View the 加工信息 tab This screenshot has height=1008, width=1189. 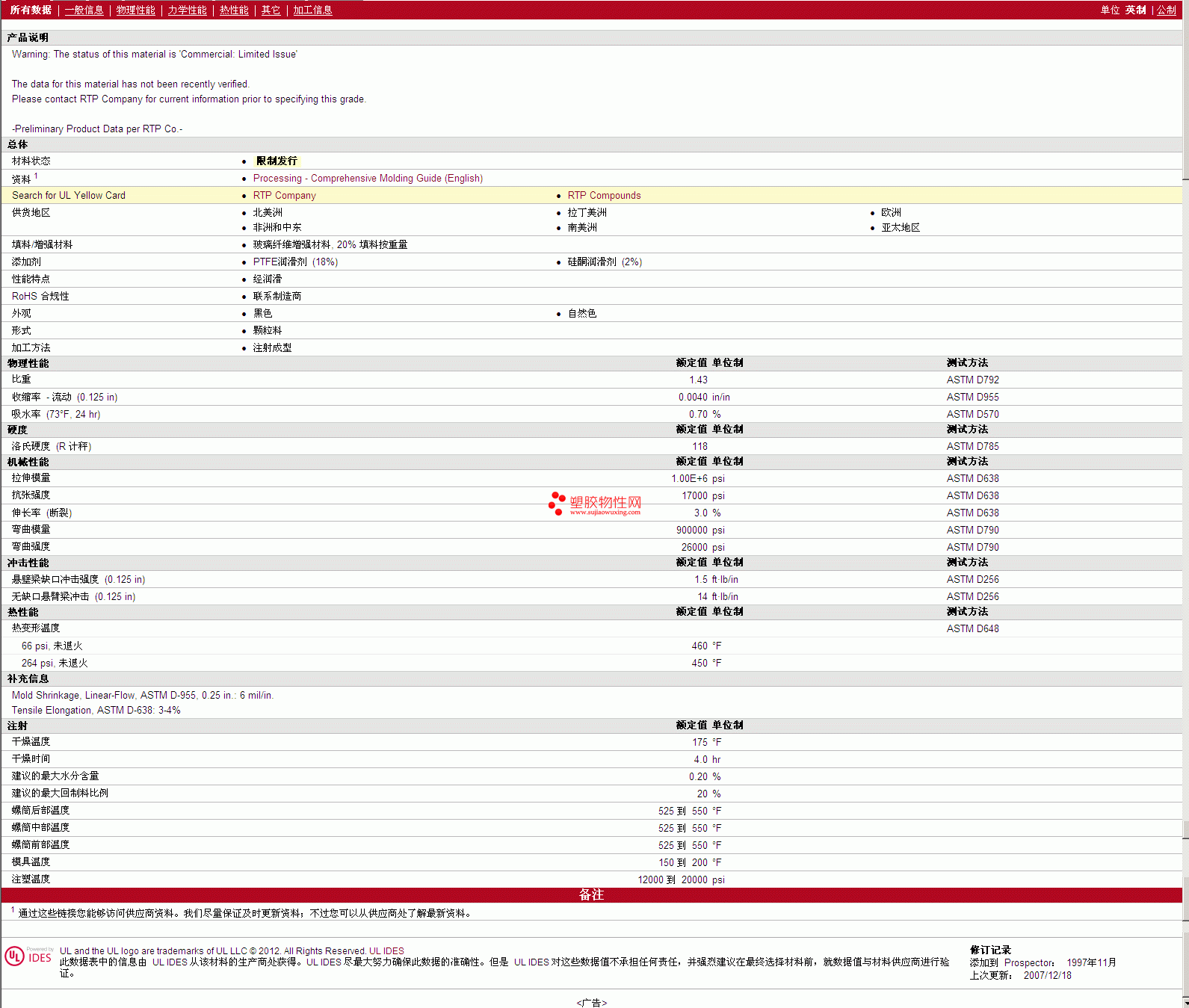[x=312, y=10]
